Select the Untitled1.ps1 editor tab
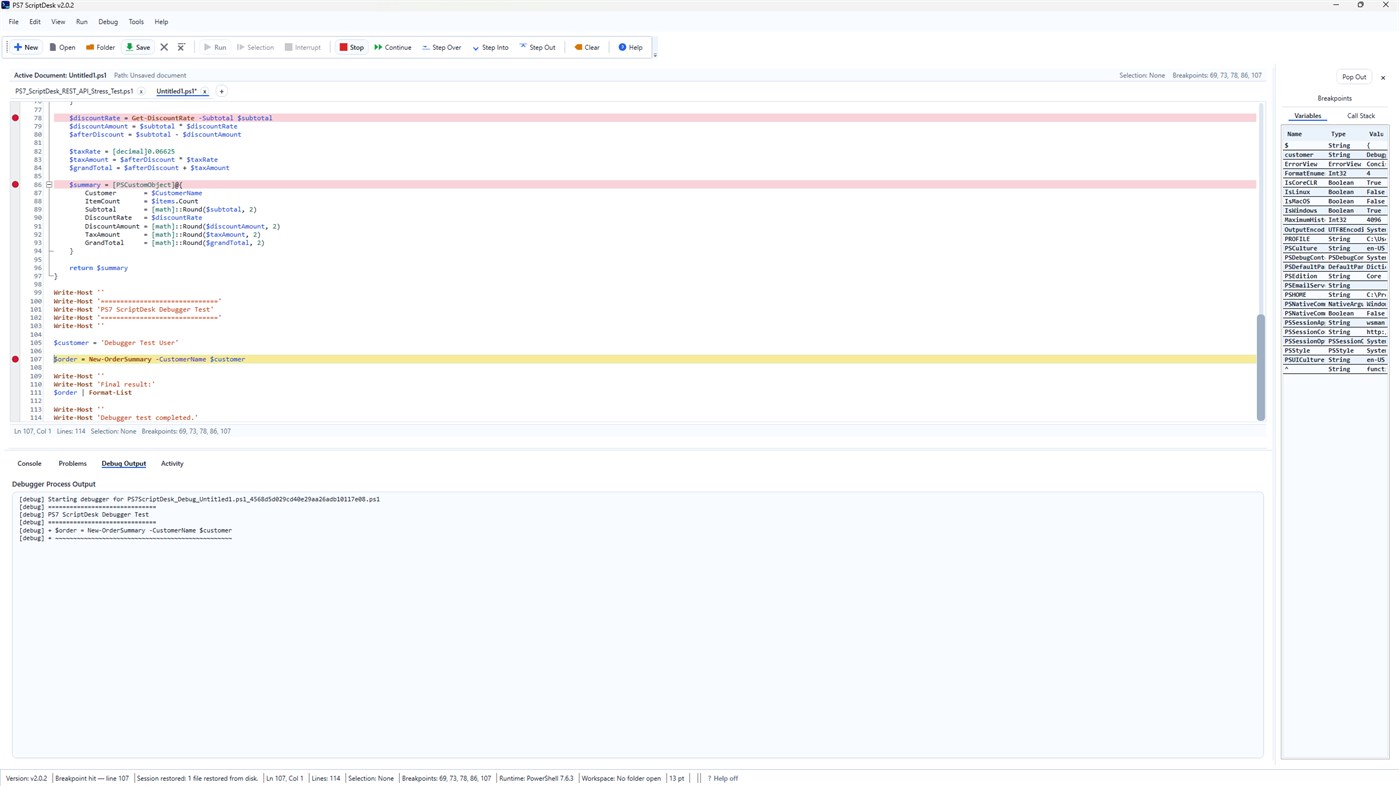Screen dimensions: 1399x786 [177, 91]
